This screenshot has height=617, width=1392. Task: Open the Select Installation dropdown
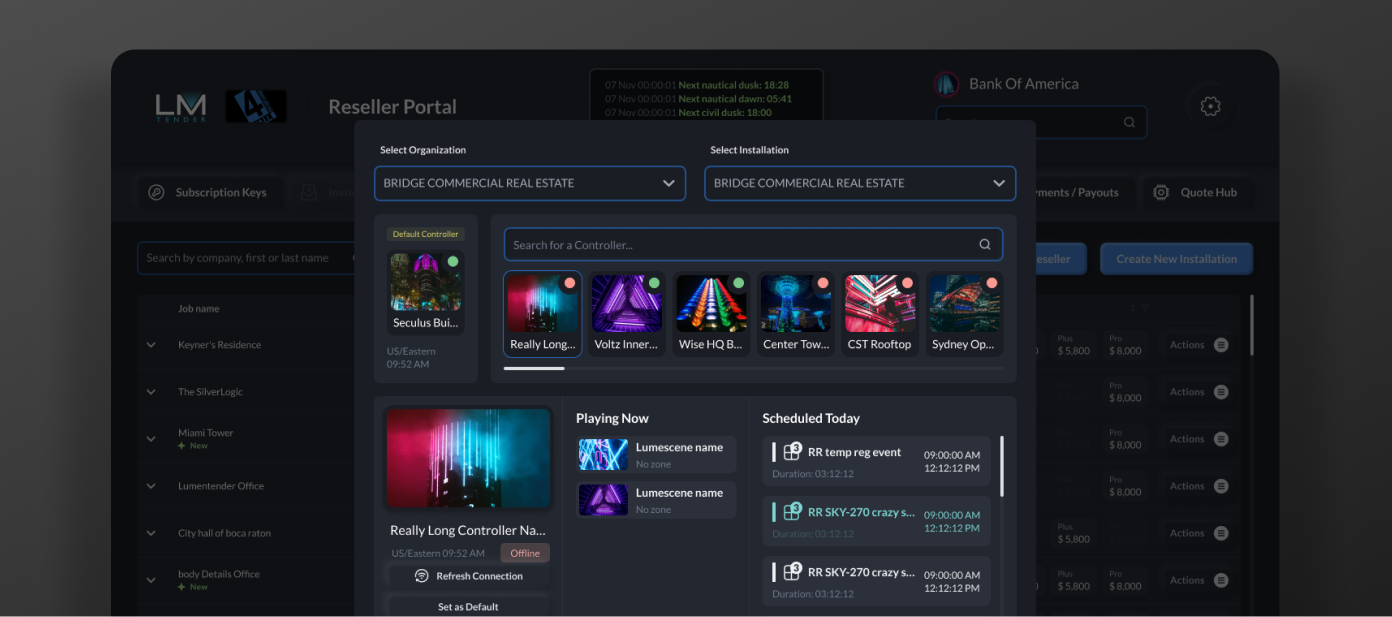[860, 183]
